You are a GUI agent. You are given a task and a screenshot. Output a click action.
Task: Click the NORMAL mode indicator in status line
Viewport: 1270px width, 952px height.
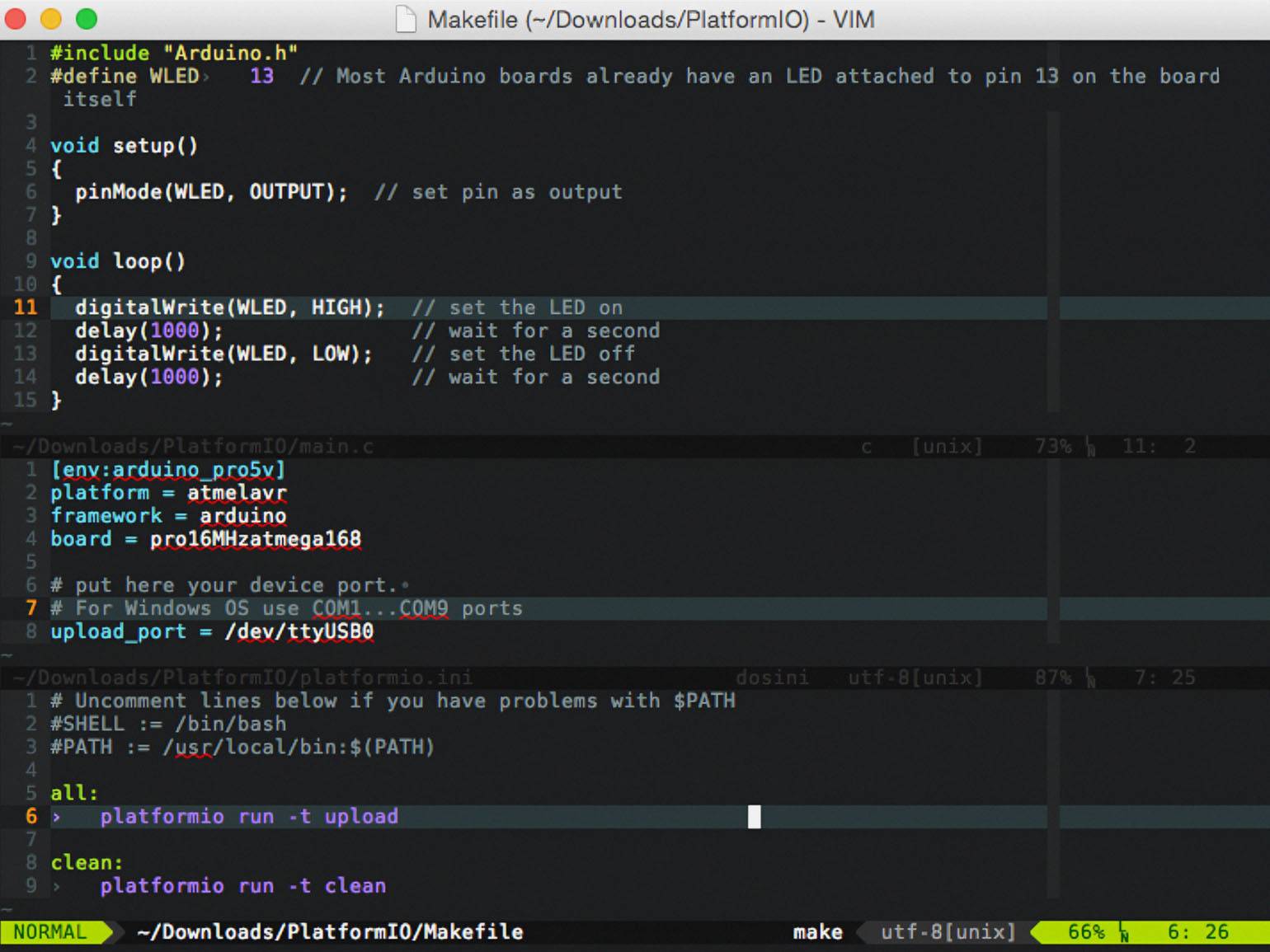pos(50,932)
